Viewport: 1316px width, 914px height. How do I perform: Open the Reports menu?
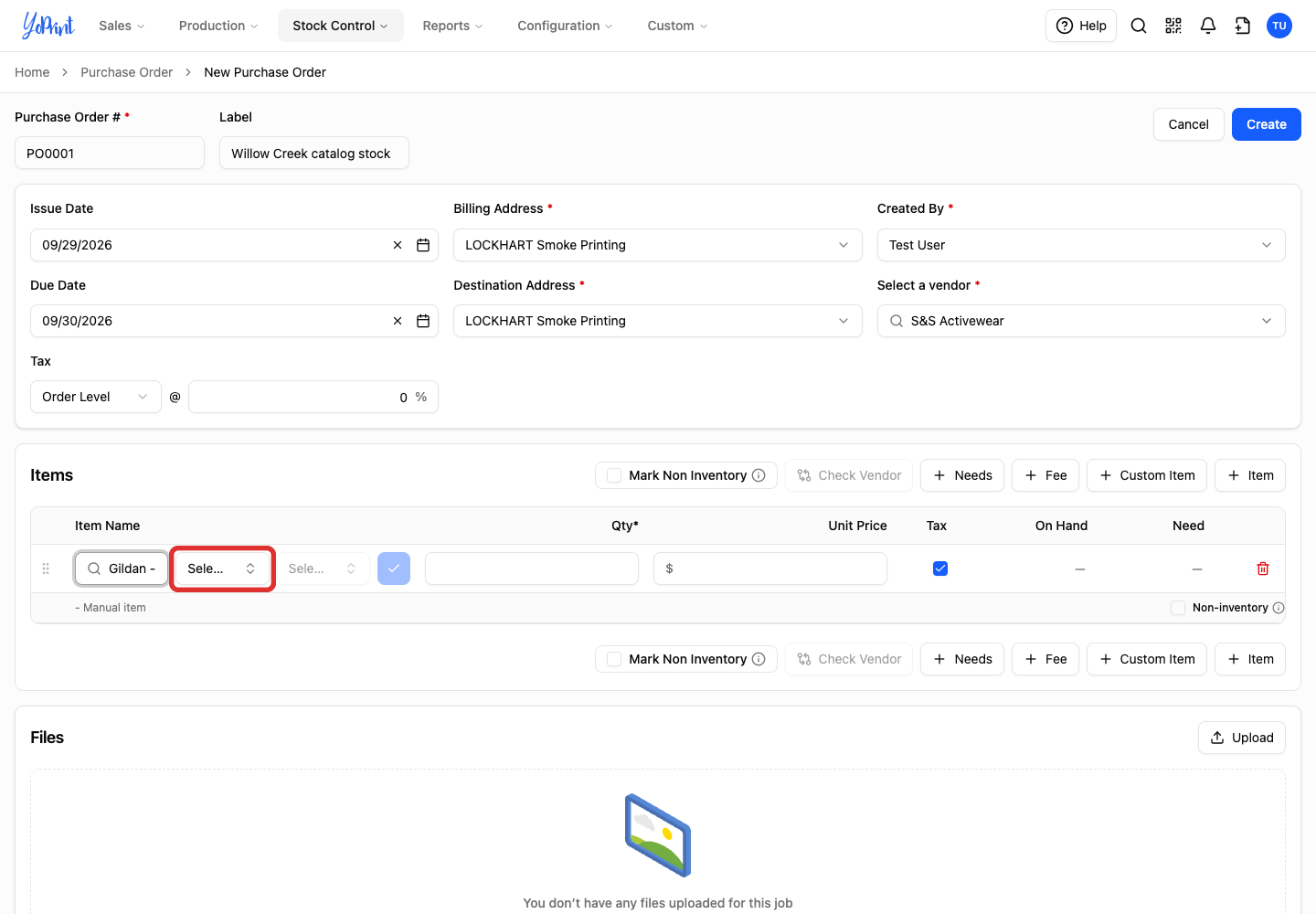click(x=452, y=26)
